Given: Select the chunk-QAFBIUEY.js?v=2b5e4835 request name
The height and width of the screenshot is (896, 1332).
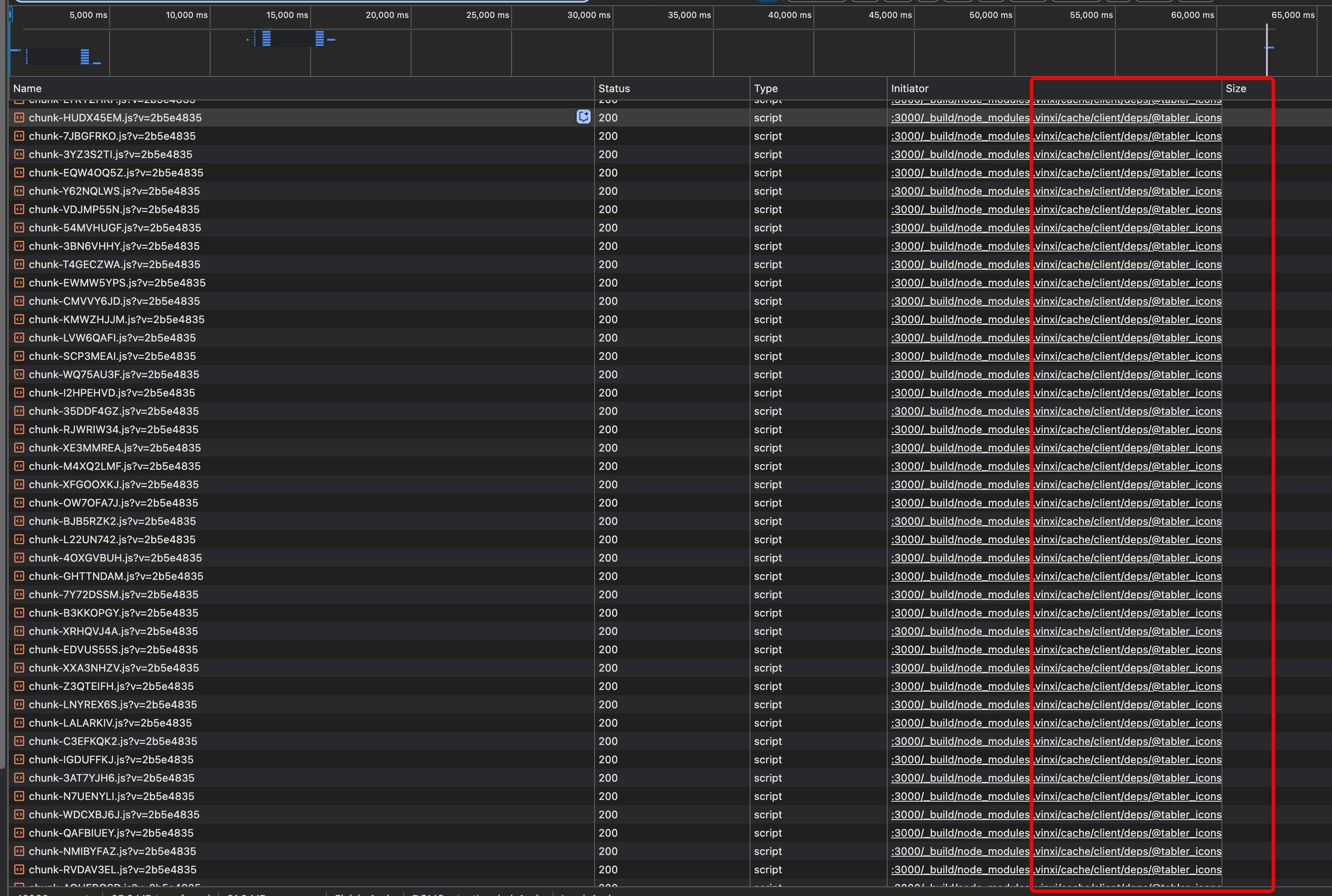Looking at the screenshot, I should [111, 833].
